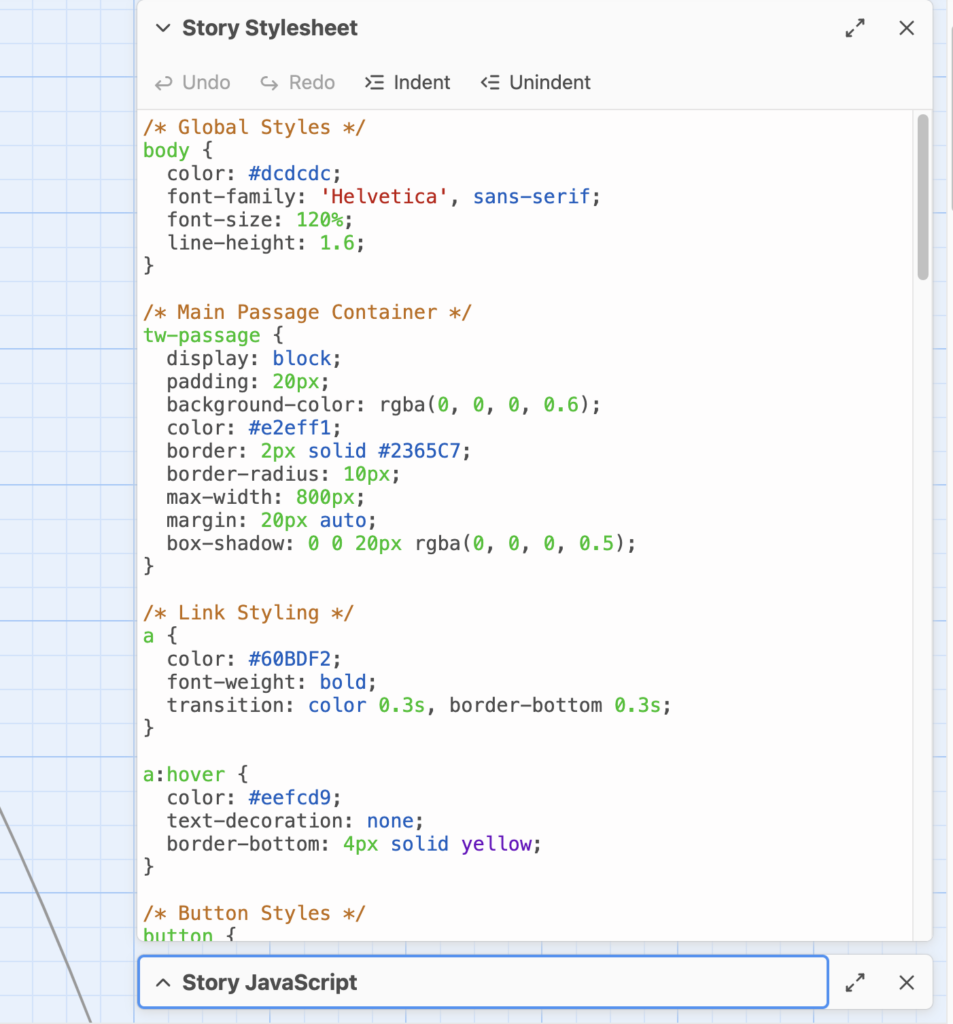Click the border color #2365C7
Image resolution: width=953 pixels, height=1024 pixels.
[x=419, y=451]
